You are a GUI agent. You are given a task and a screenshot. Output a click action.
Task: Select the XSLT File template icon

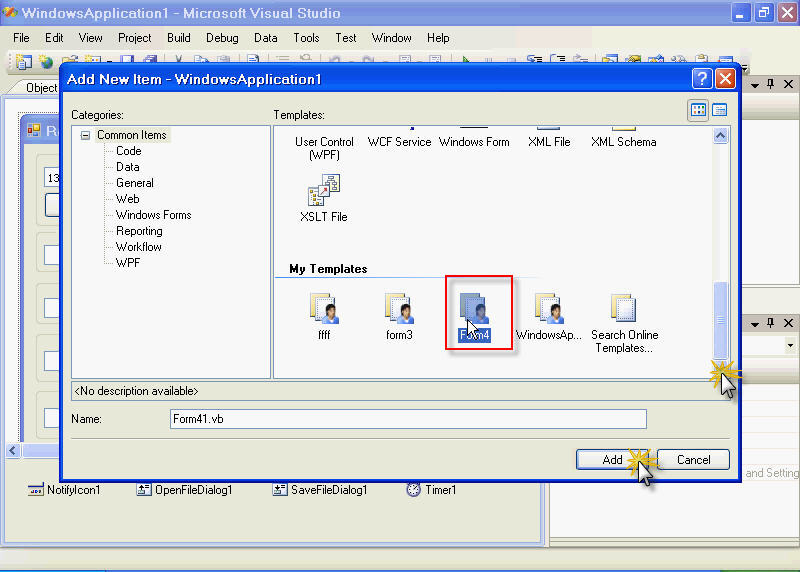coord(324,190)
